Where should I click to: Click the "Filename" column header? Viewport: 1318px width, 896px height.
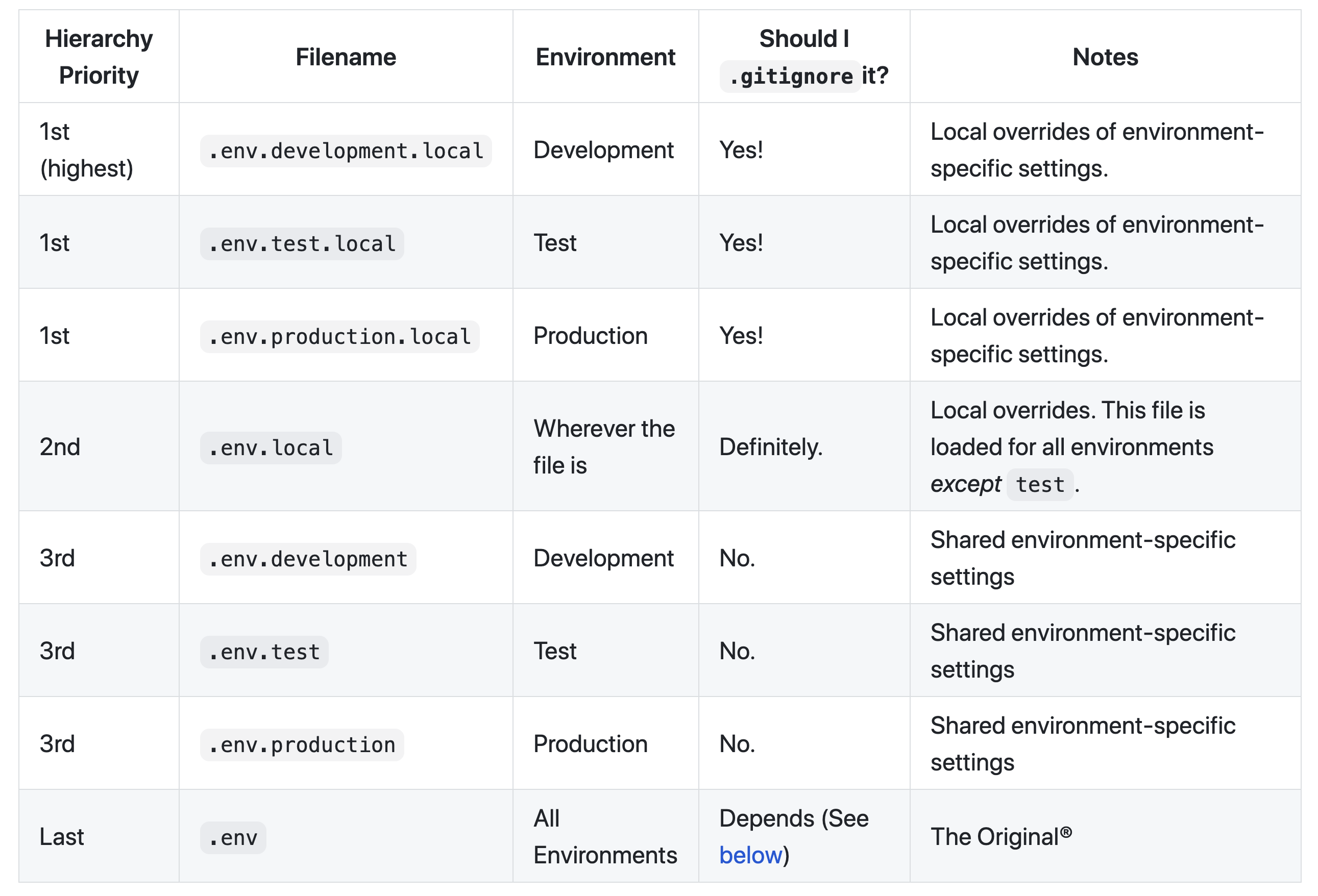[x=346, y=57]
